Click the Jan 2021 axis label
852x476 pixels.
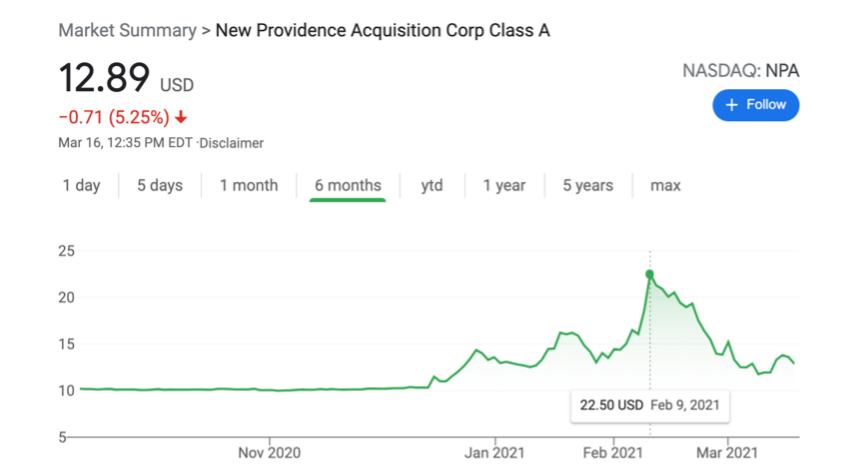496,453
